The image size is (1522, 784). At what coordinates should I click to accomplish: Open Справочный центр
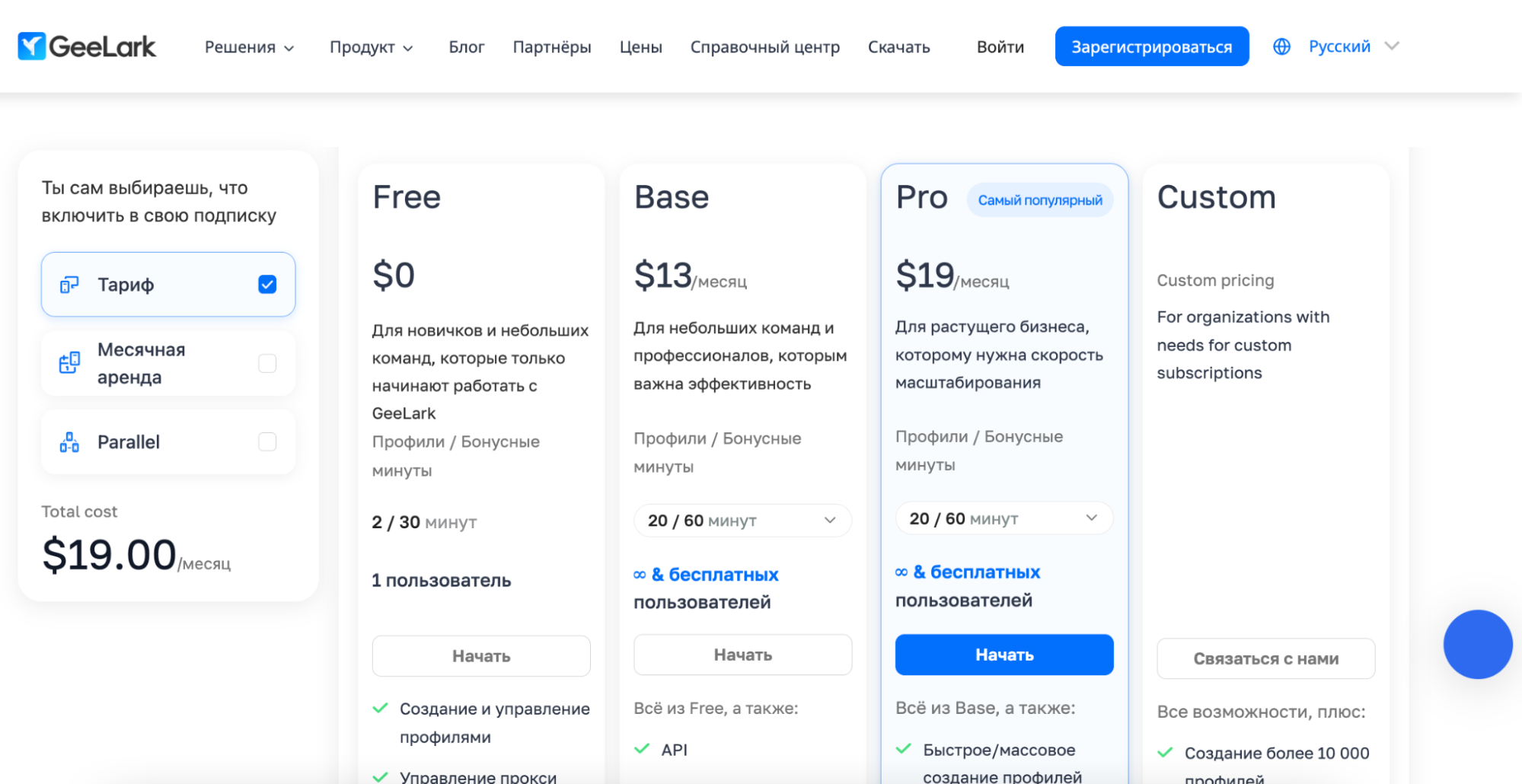click(765, 47)
